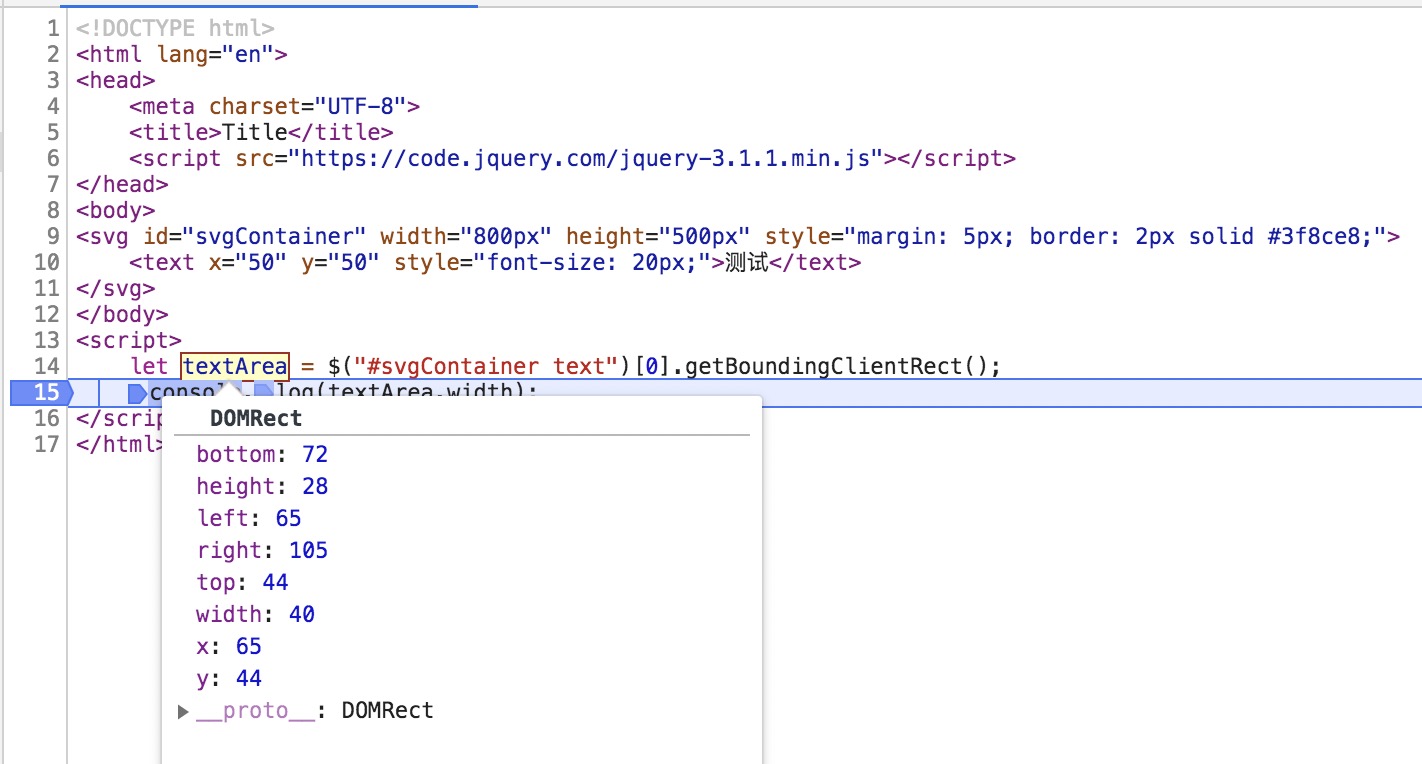Select the width: 40 property row
The image size is (1422, 764).
(x=256, y=614)
